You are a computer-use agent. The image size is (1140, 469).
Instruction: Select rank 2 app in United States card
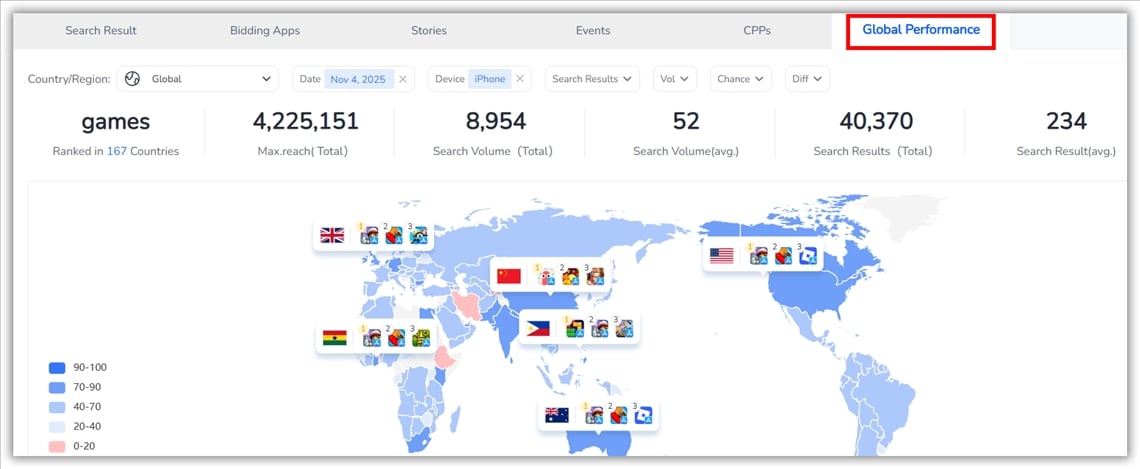click(x=783, y=255)
